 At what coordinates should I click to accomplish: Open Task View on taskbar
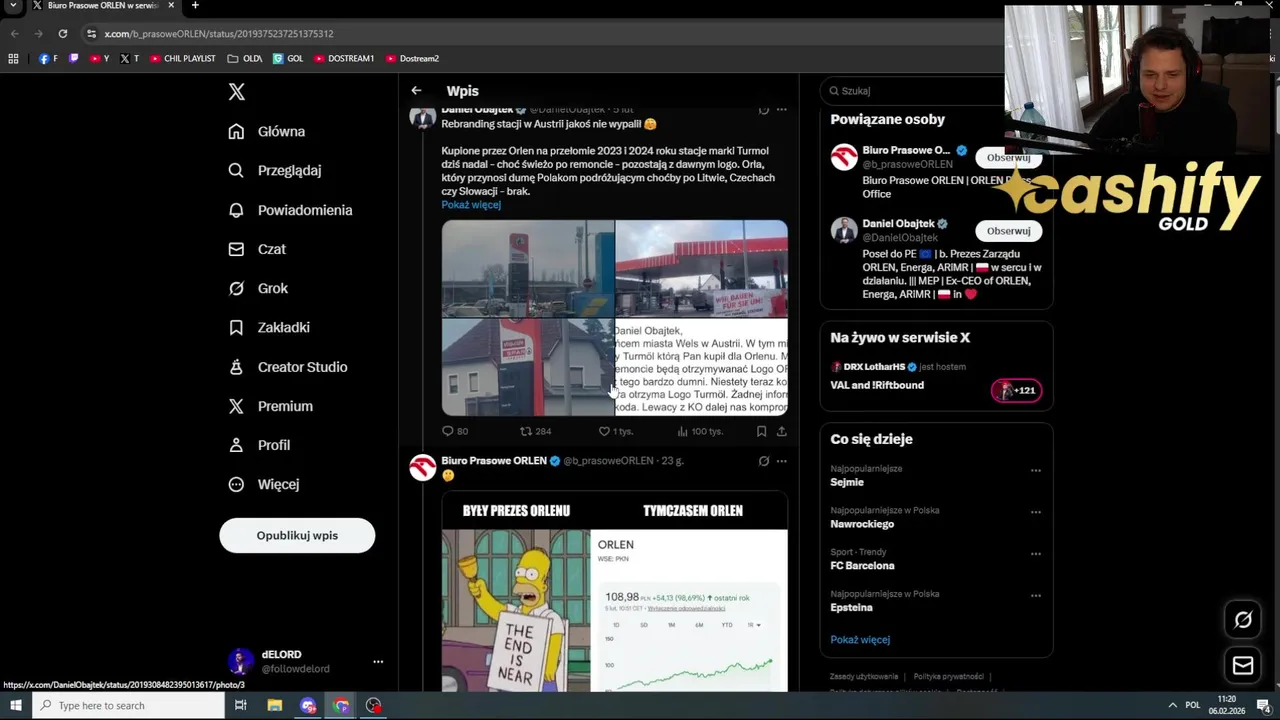pos(241,706)
